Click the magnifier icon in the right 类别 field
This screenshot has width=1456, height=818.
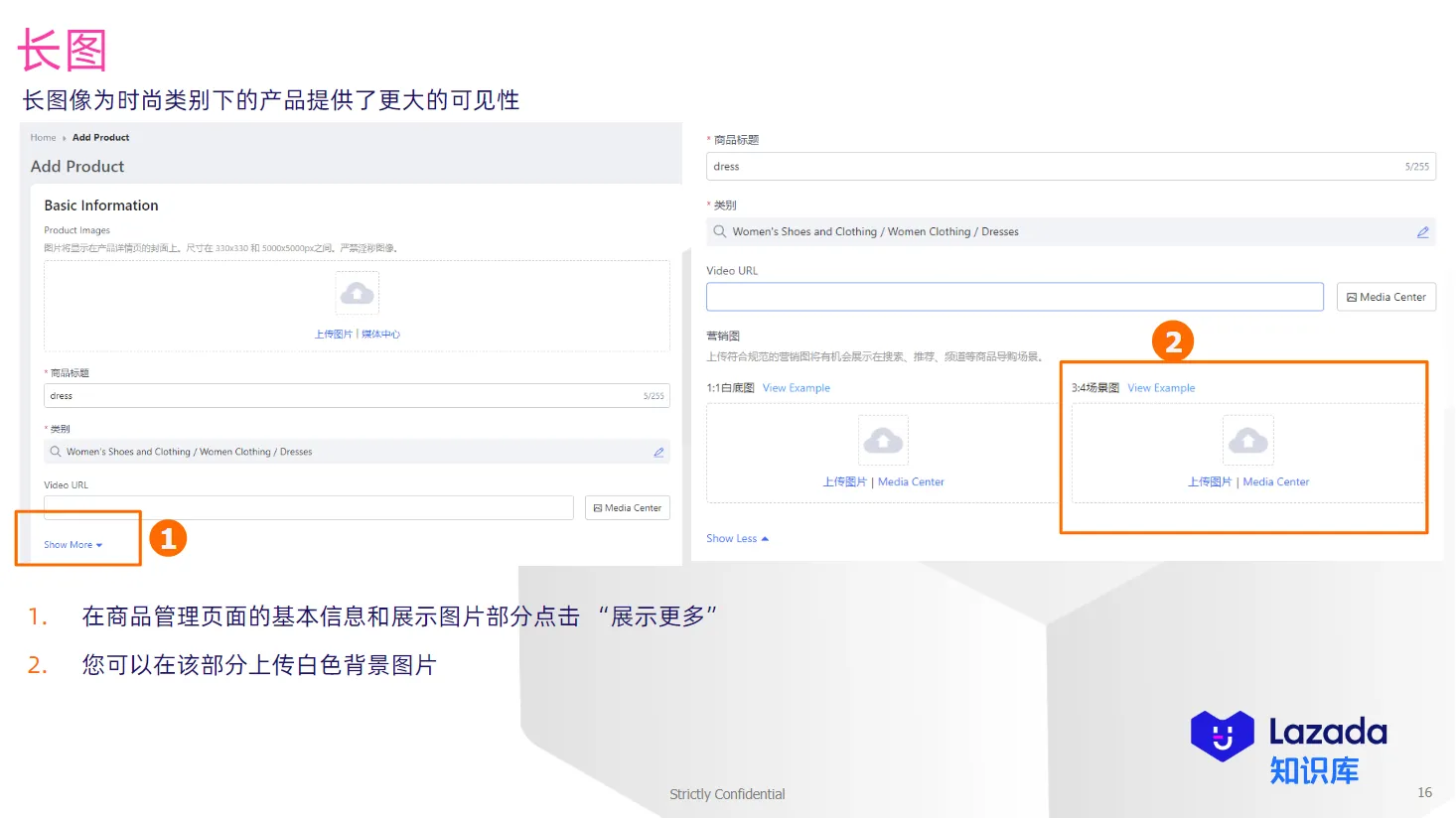click(x=719, y=231)
